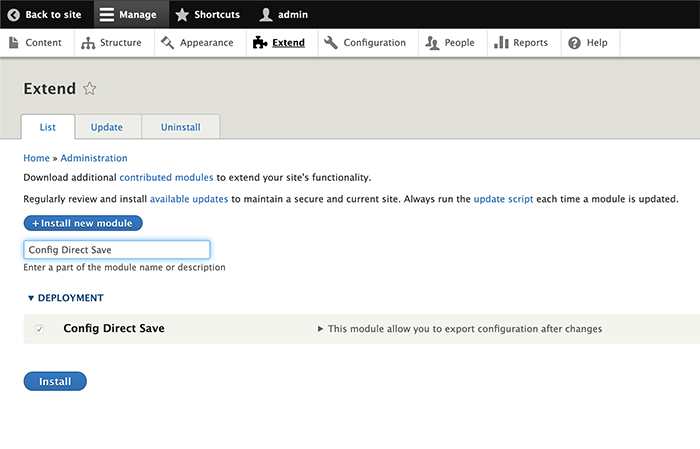Open the contributed modules link

(x=166, y=178)
